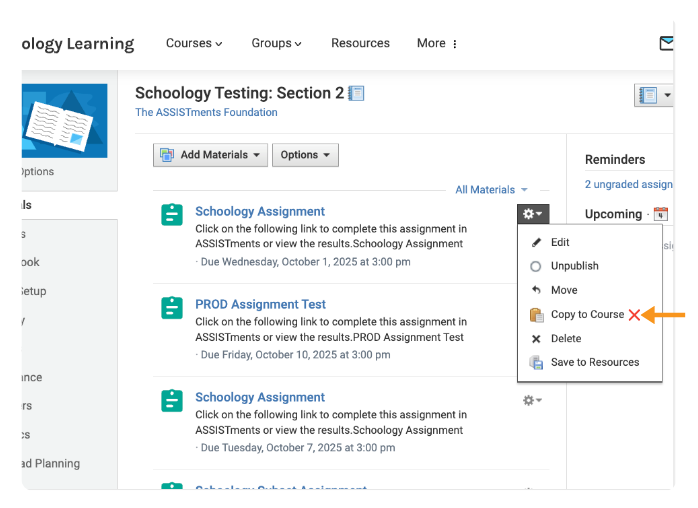The image size is (698, 508).
Task: Click the first Schoology Assignment green icon
Action: [172, 215]
